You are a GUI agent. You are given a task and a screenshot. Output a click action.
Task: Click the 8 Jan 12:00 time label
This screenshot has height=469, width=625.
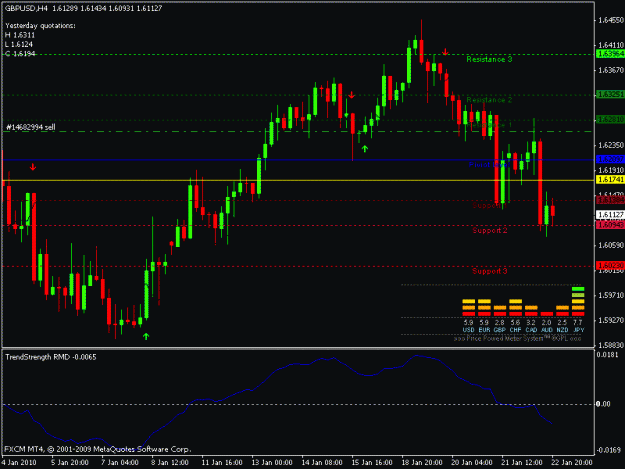tap(169, 463)
